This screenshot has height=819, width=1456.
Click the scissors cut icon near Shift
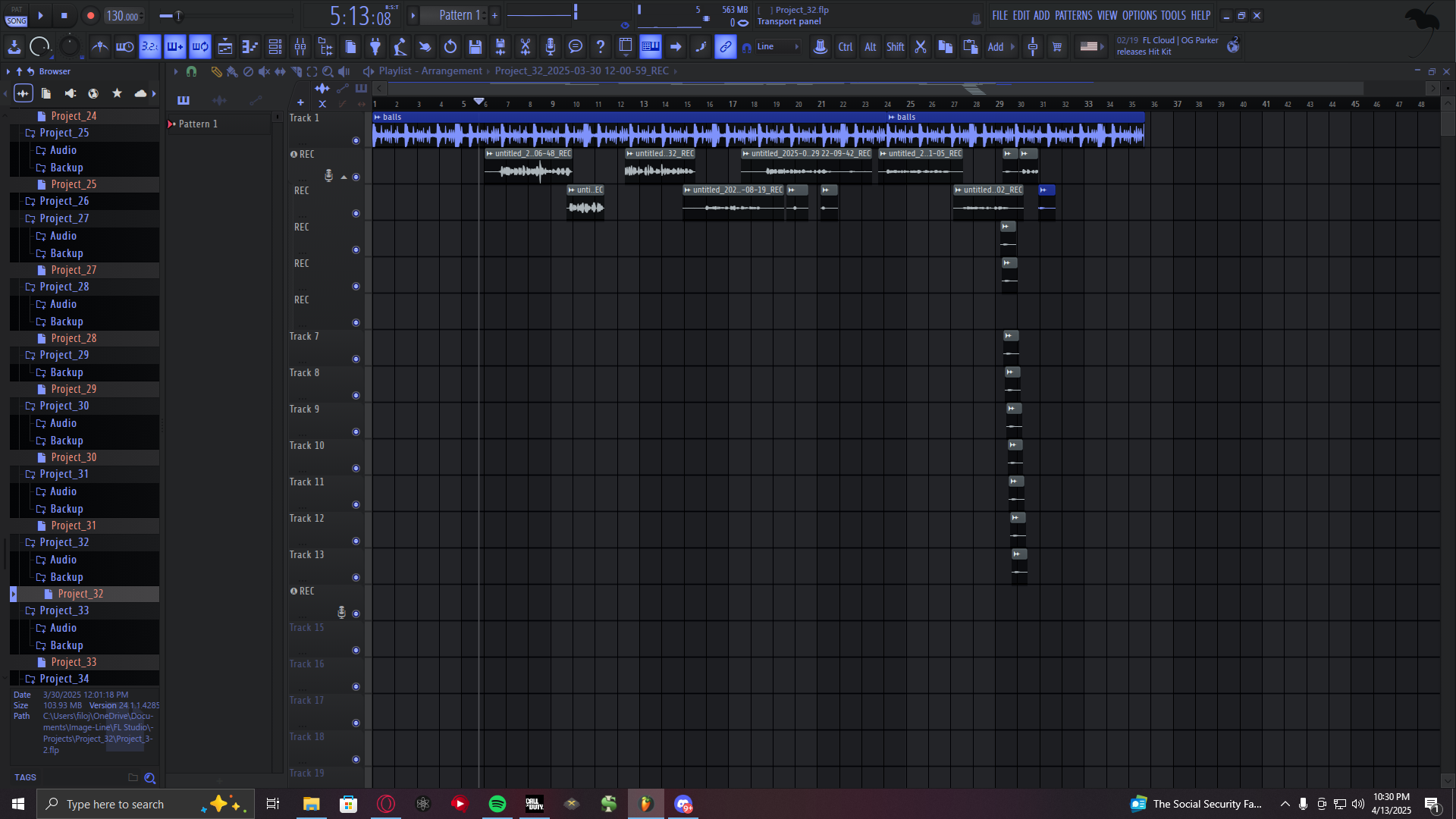[921, 47]
